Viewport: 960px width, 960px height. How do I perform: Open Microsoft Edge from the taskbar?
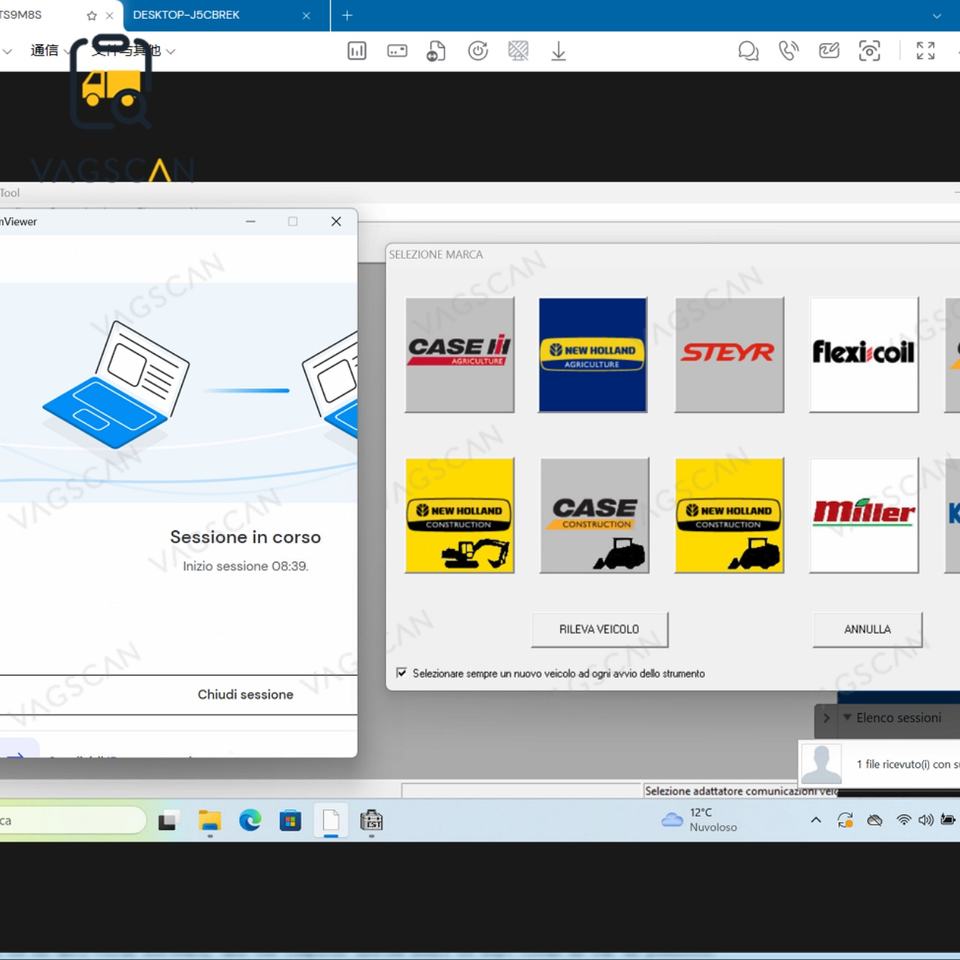pos(250,820)
